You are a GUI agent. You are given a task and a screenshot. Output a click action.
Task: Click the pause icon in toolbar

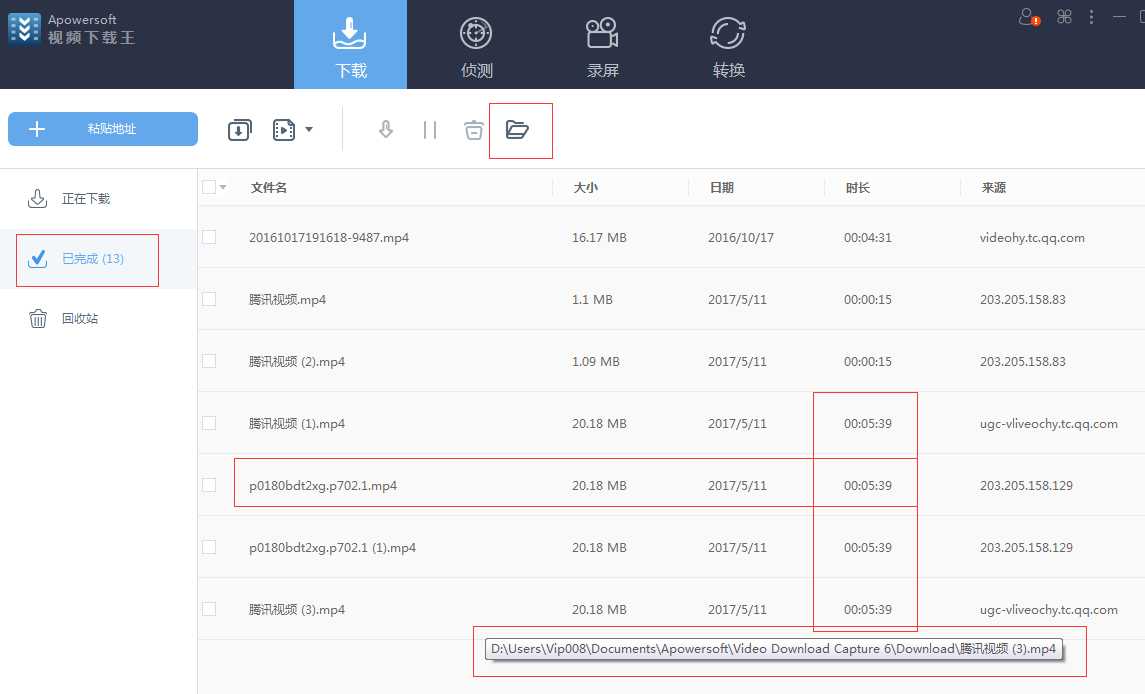430,130
